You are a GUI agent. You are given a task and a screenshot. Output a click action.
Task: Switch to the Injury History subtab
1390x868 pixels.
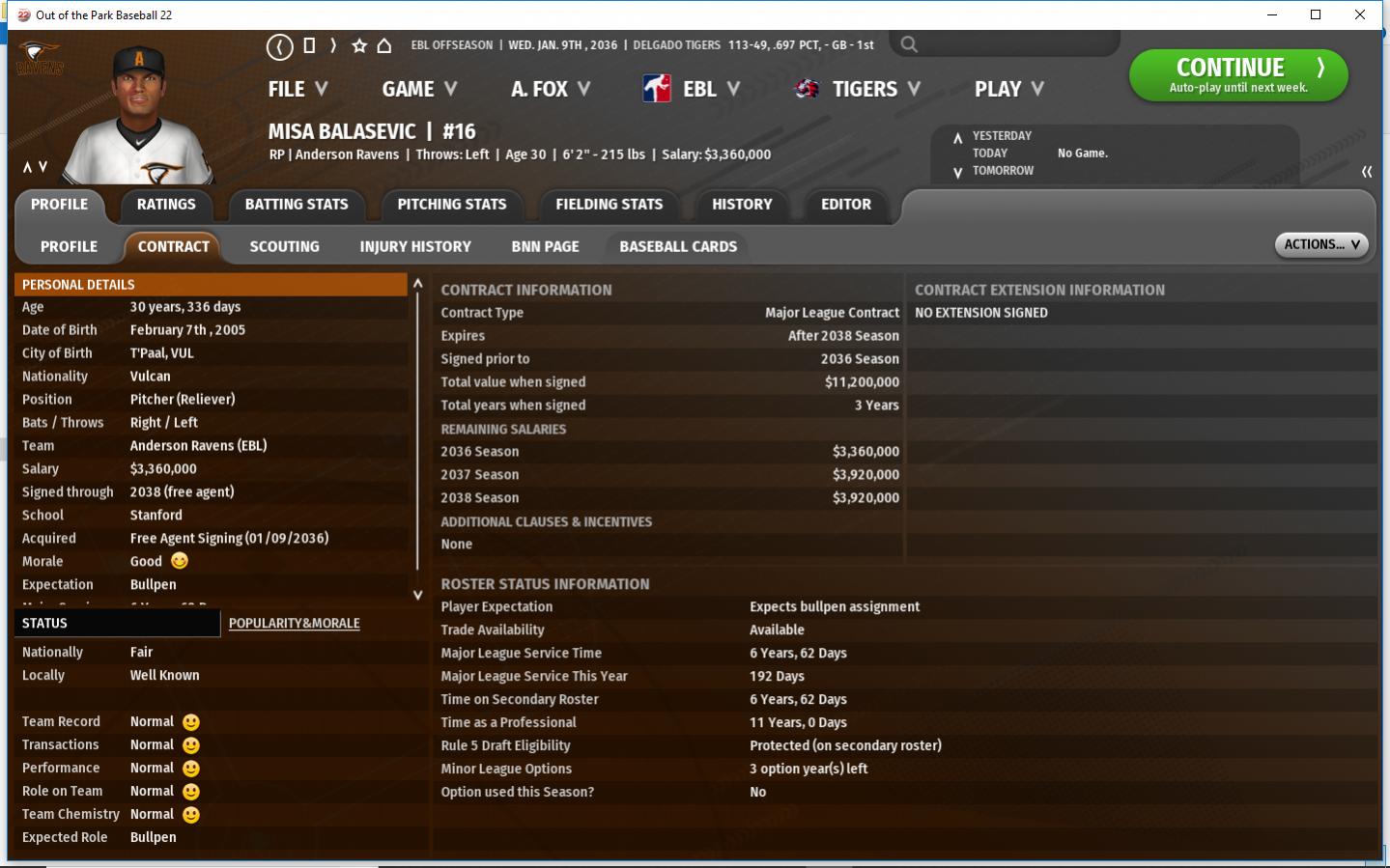tap(415, 247)
